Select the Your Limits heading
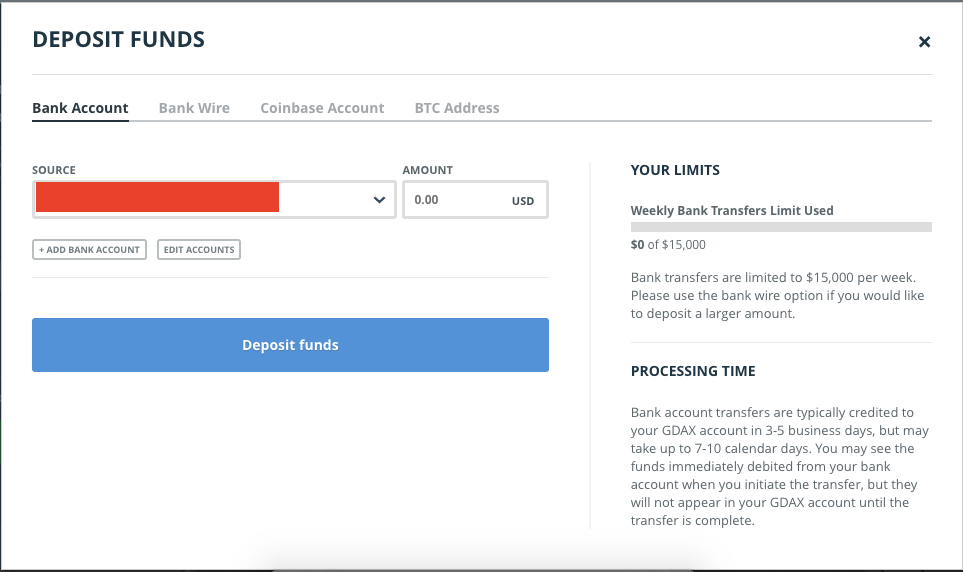This screenshot has width=963, height=572. point(675,170)
